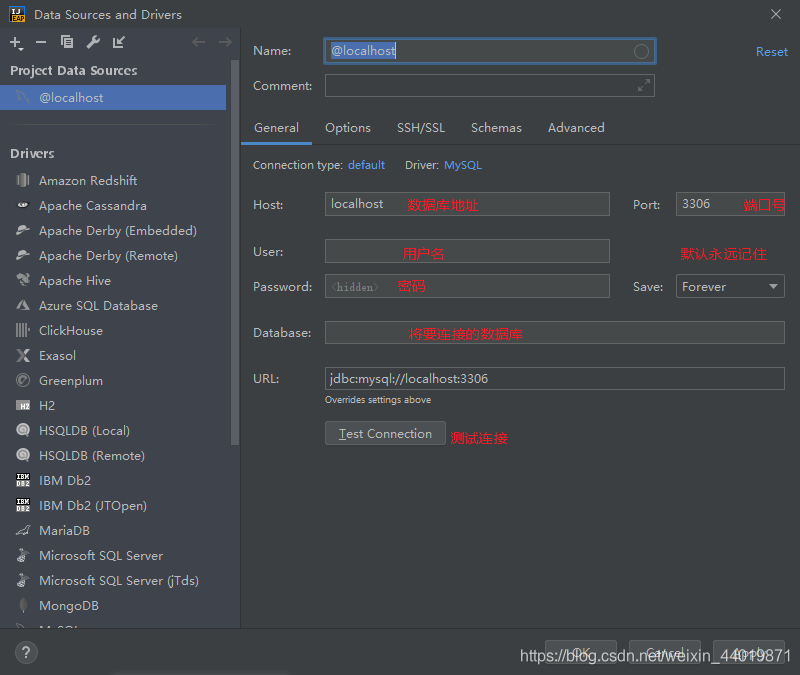Click into the Password field
This screenshot has height=675, width=800.
click(x=467, y=286)
